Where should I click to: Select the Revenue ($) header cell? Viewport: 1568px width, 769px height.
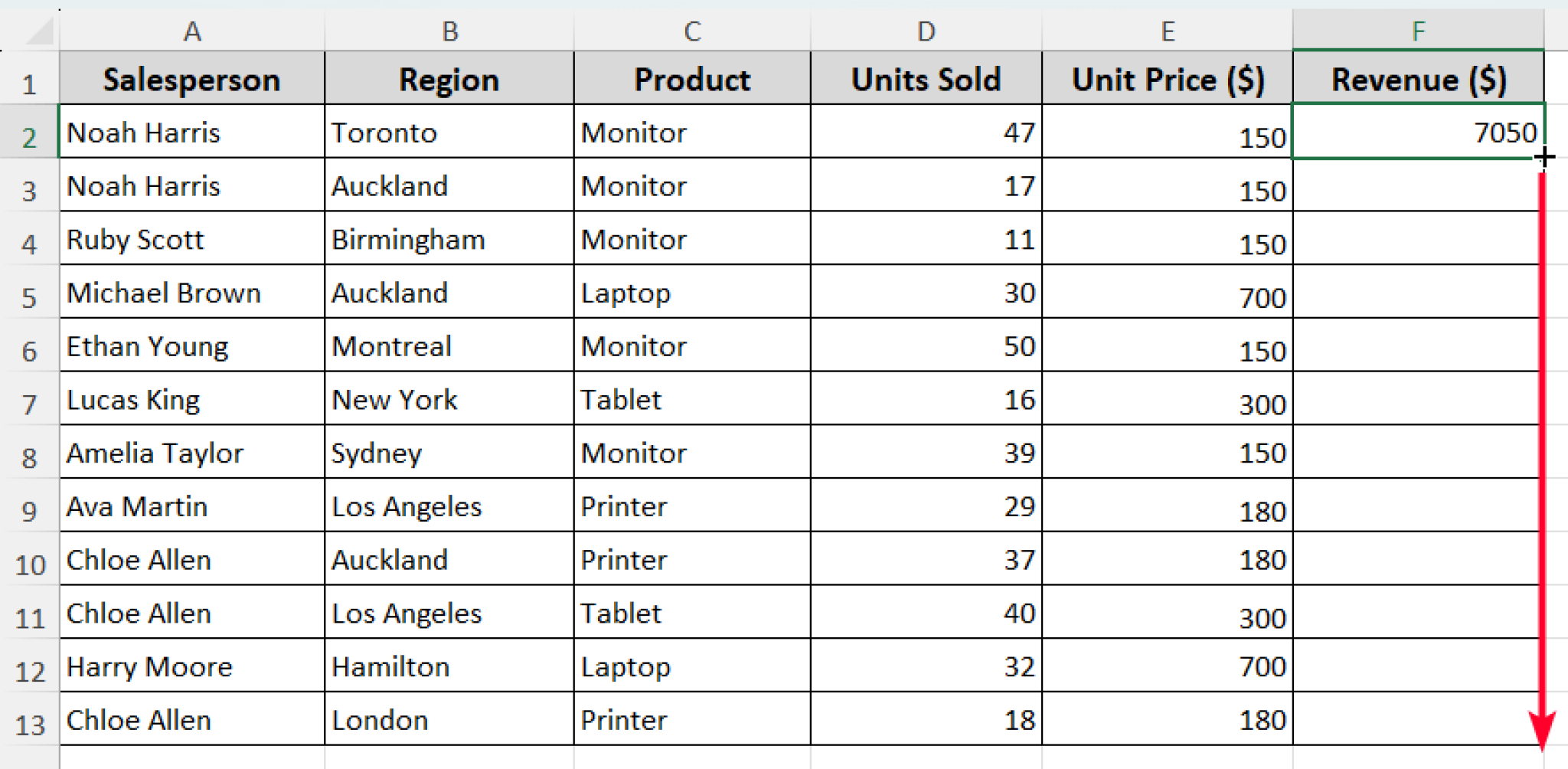(x=1416, y=78)
